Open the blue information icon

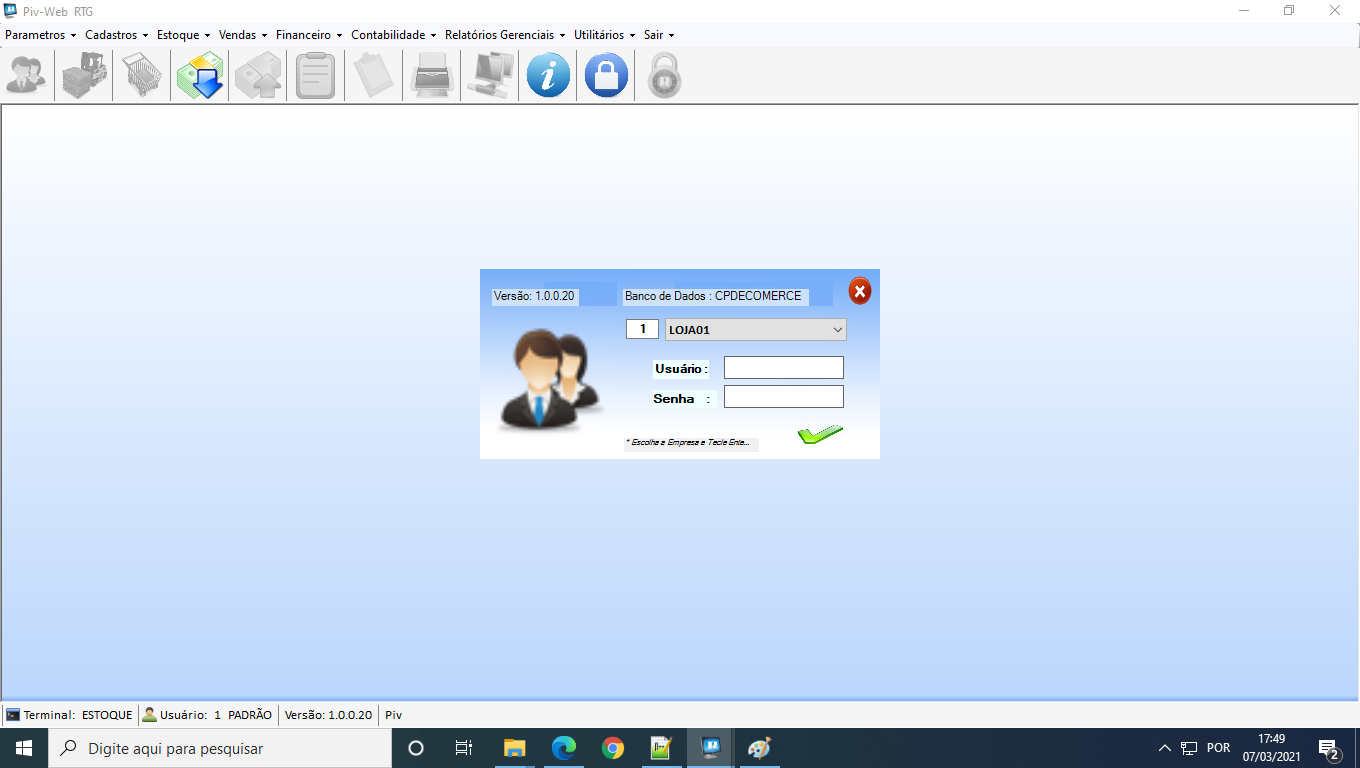[x=548, y=76]
